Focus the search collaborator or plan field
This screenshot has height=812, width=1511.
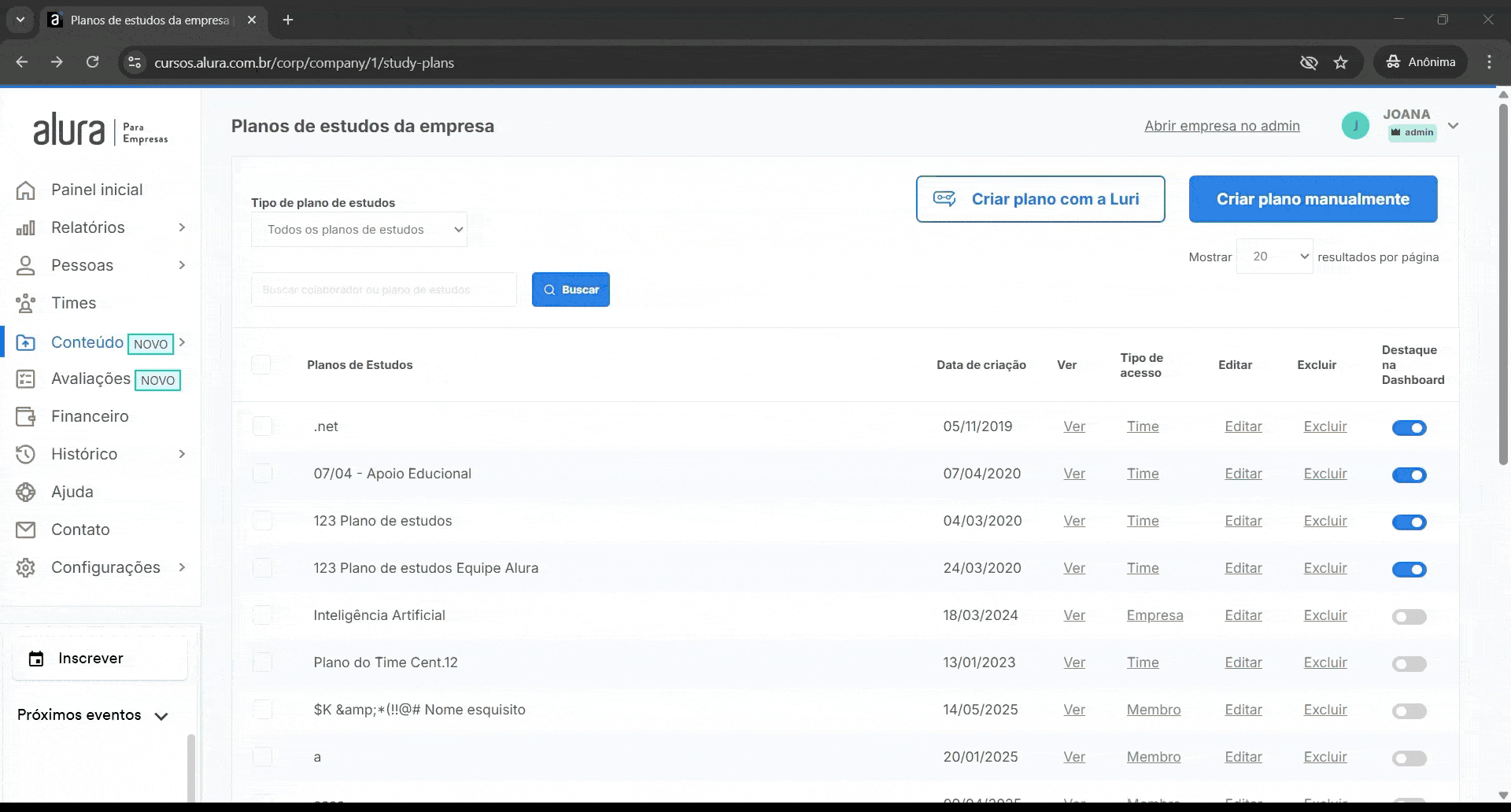pyautogui.click(x=384, y=290)
